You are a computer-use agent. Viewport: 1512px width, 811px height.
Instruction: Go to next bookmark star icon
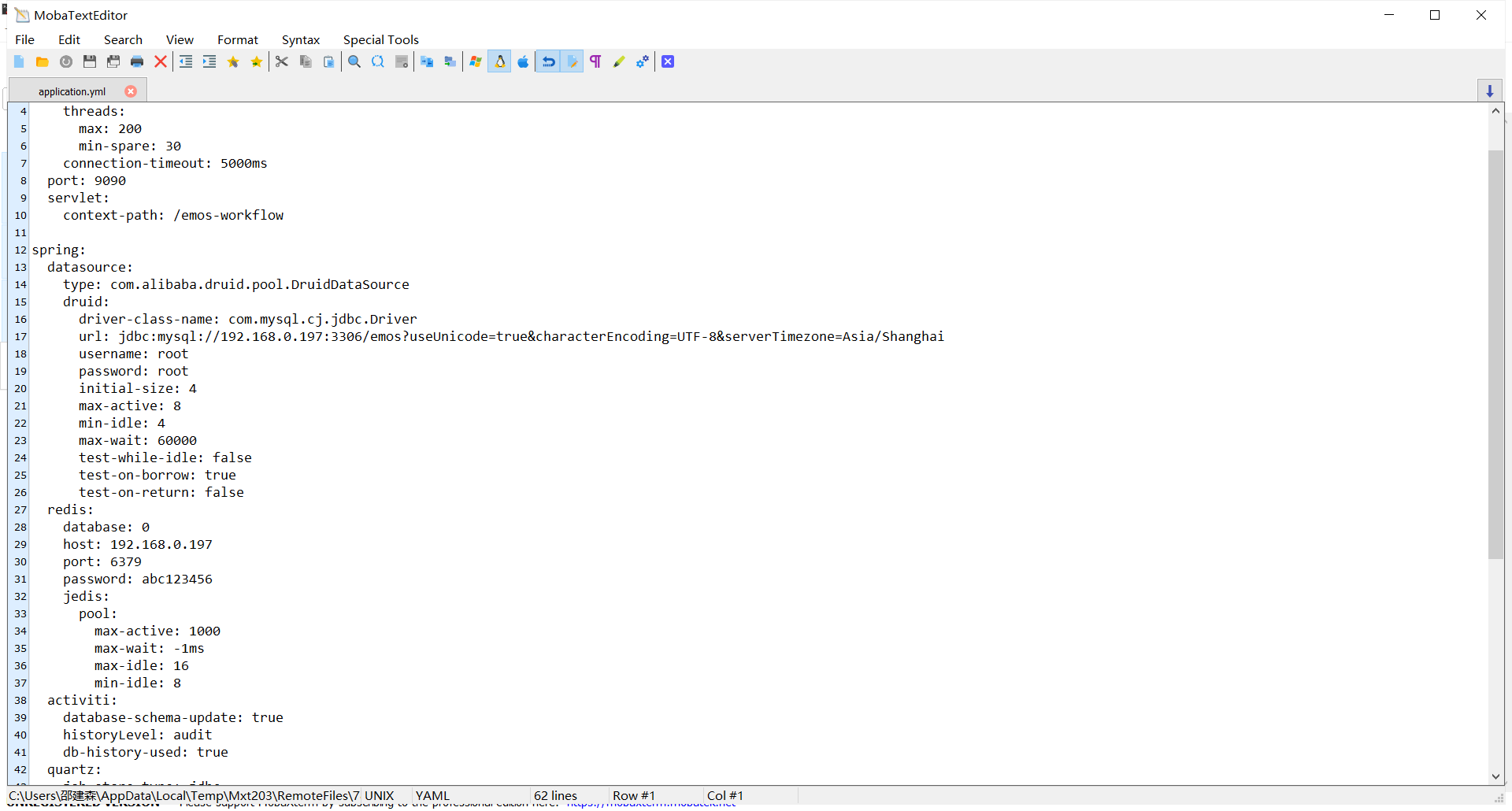257,61
